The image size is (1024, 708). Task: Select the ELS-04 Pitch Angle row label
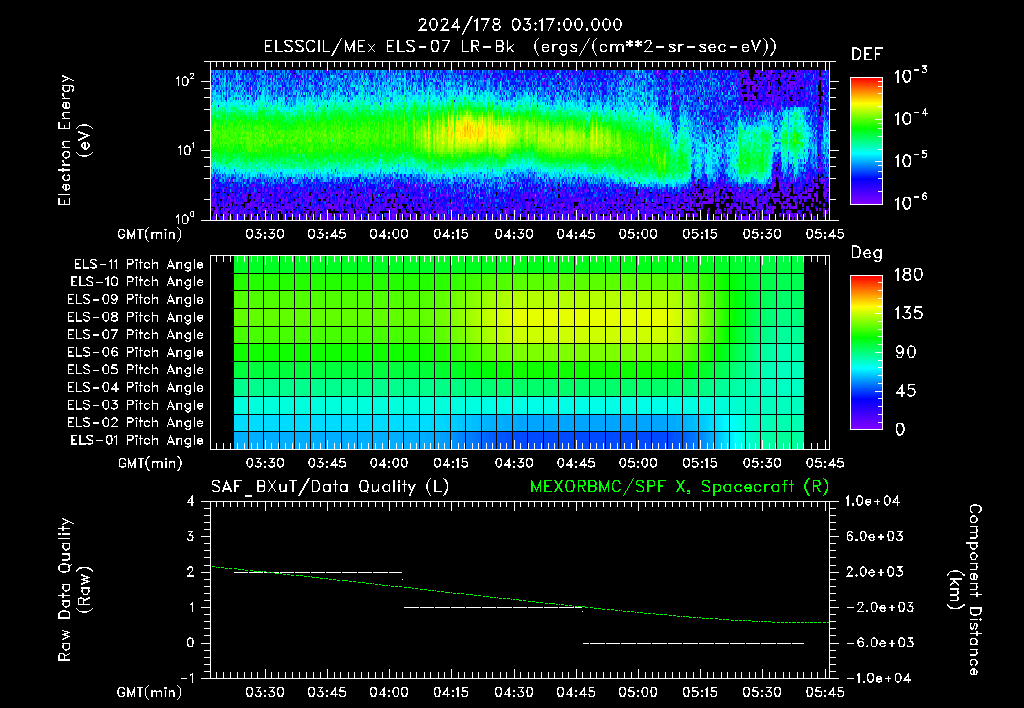point(136,387)
